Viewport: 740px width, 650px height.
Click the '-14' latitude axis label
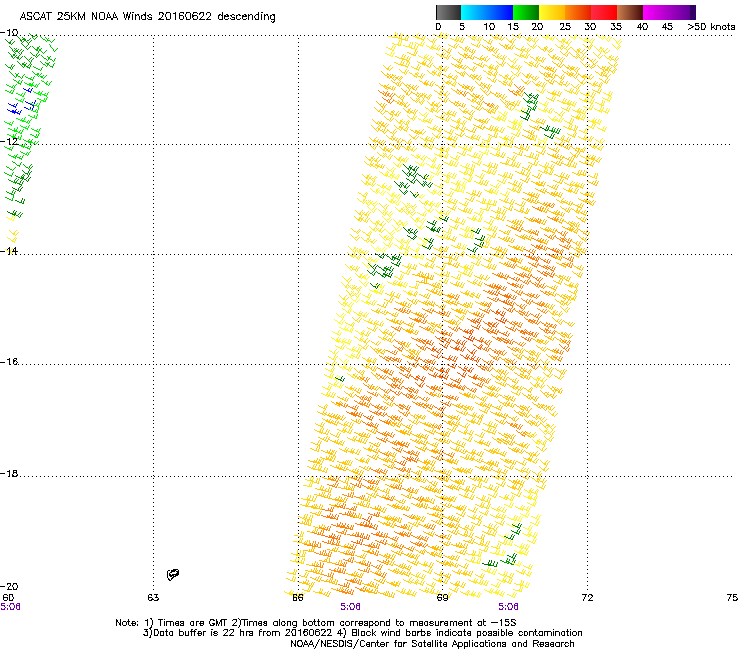[9, 251]
